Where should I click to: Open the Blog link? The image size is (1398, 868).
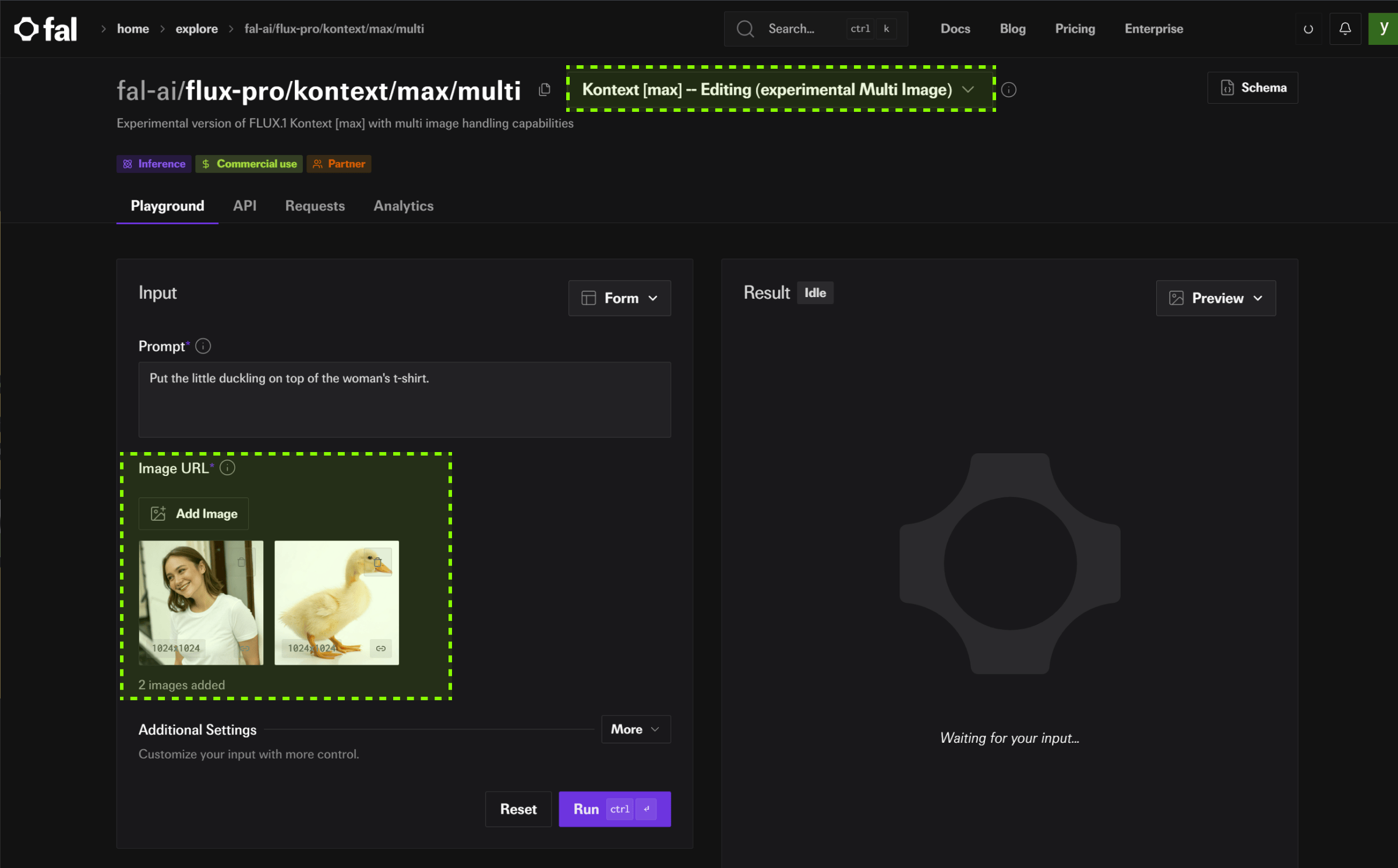(1012, 29)
